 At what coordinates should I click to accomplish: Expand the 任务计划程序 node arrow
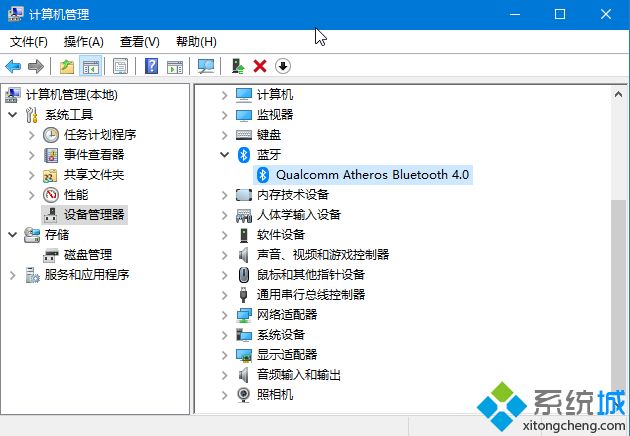pyautogui.click(x=32, y=135)
